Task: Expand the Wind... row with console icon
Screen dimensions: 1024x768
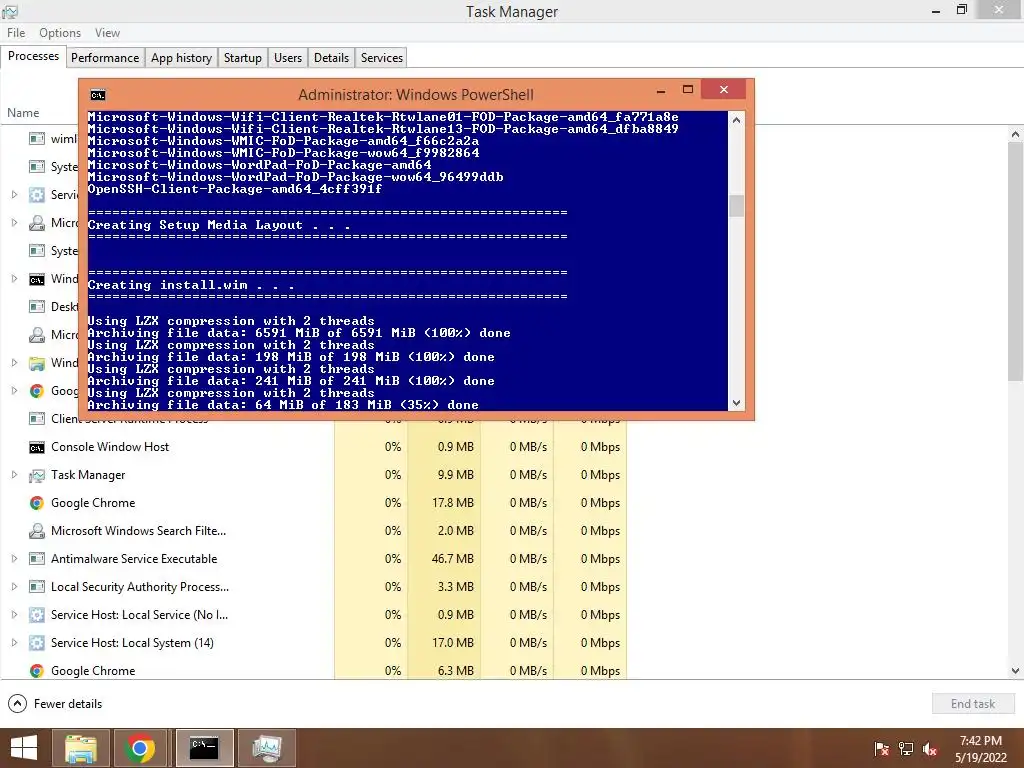Action: pyautogui.click(x=14, y=279)
